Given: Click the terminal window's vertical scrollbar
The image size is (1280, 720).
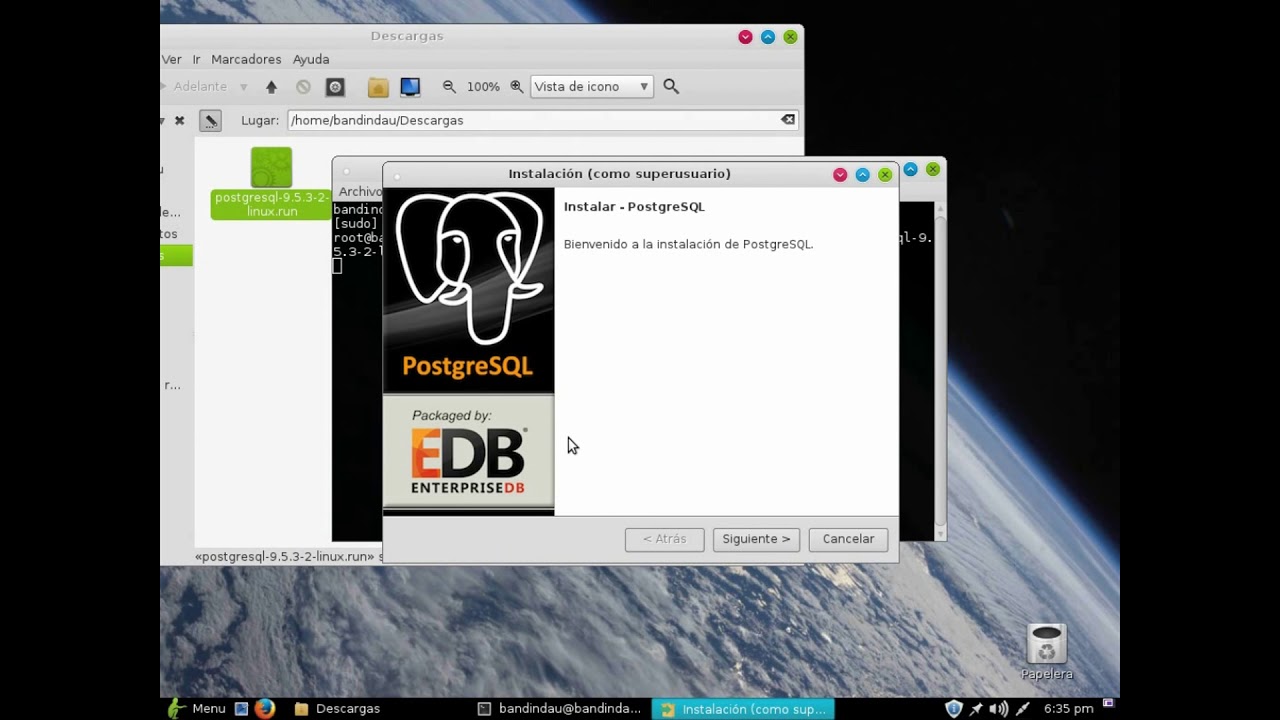Looking at the screenshot, I should (940, 370).
